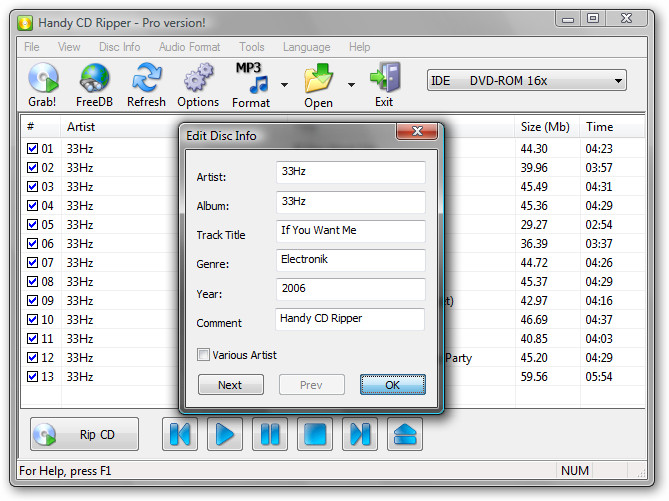The image size is (669, 501).
Task: Close the Edit Disc Info dialog
Action: pyautogui.click(x=417, y=131)
